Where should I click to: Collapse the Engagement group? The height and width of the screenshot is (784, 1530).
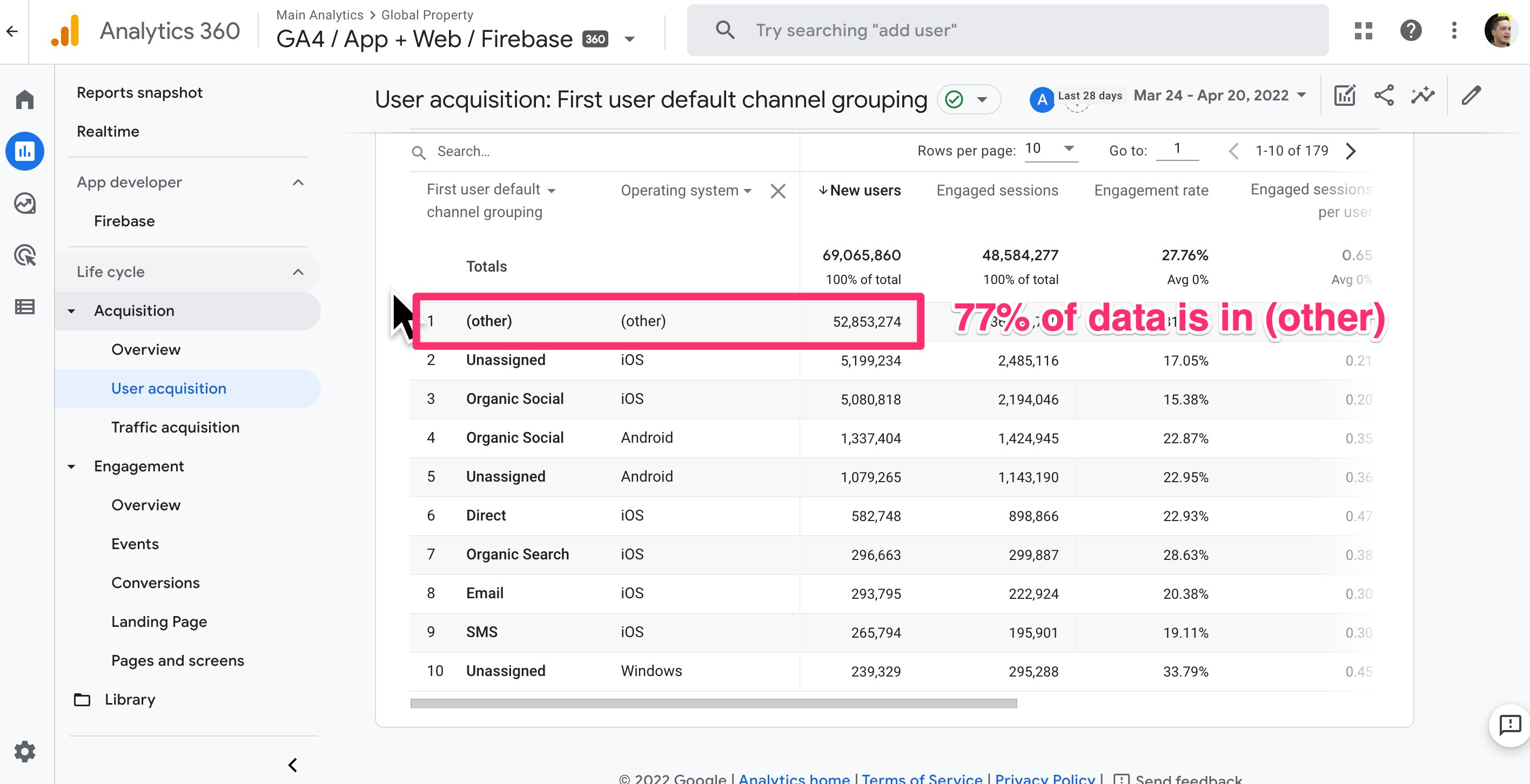pos(71,467)
